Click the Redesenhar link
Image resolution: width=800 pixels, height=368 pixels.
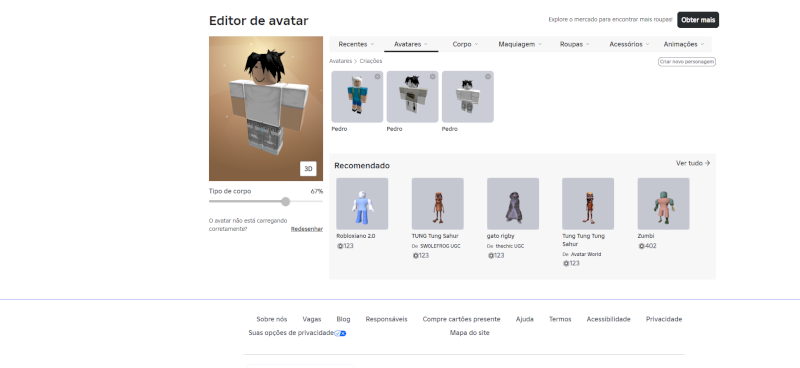307,229
